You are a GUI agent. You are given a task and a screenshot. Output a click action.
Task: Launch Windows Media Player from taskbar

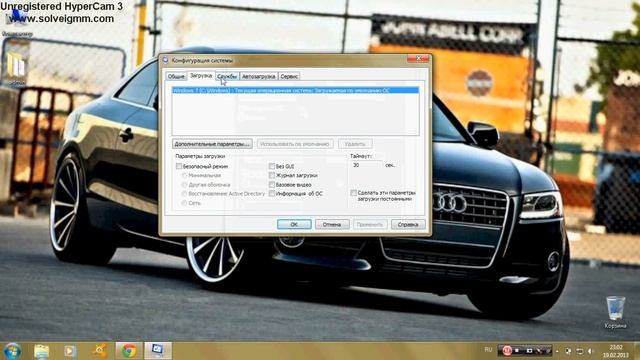click(x=70, y=351)
